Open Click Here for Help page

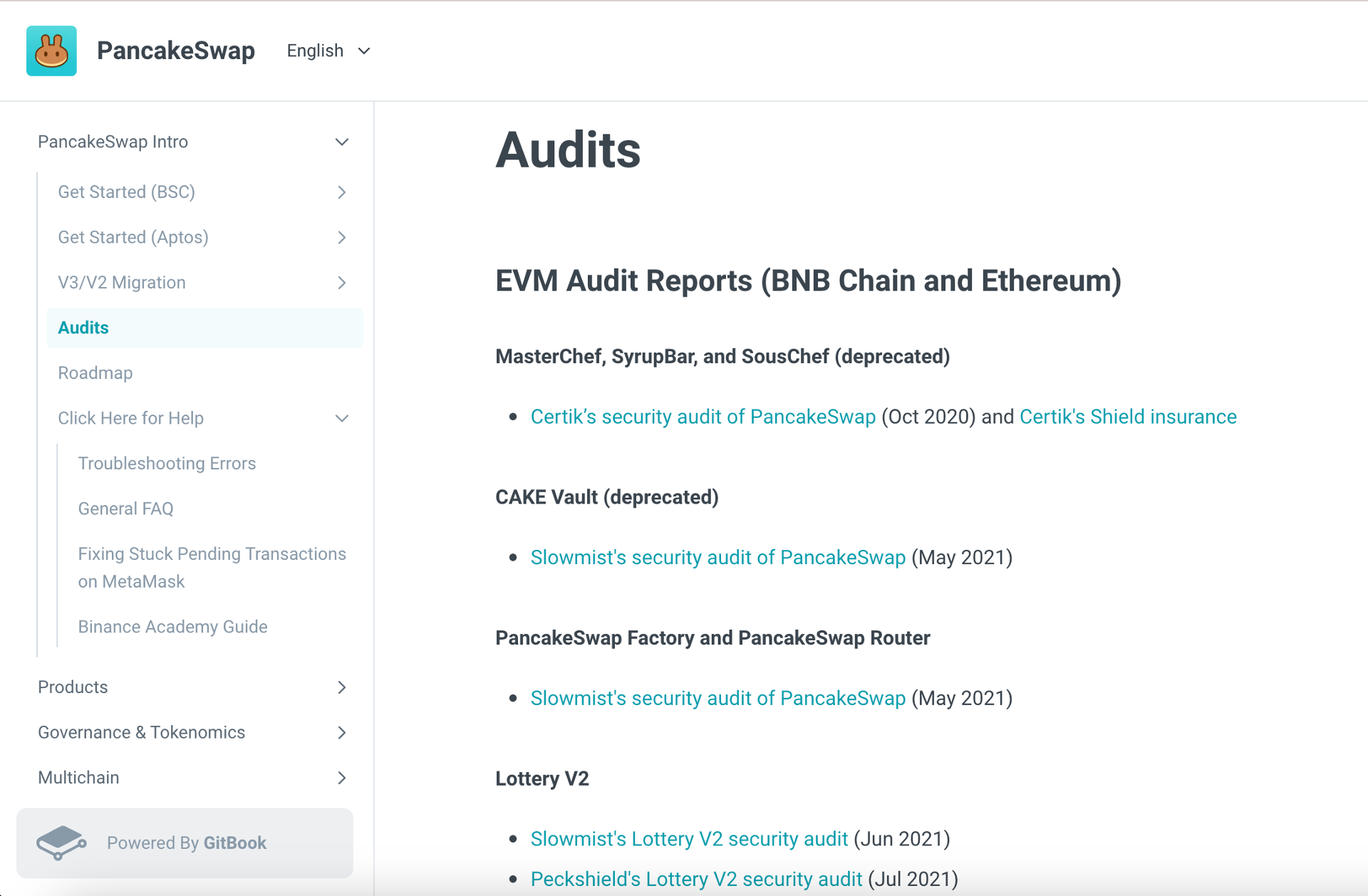(131, 418)
